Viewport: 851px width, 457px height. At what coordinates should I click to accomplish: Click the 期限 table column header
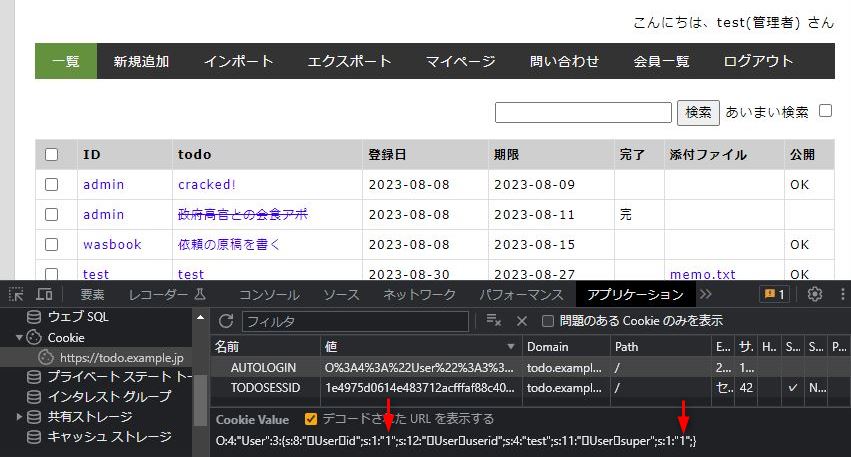506,155
